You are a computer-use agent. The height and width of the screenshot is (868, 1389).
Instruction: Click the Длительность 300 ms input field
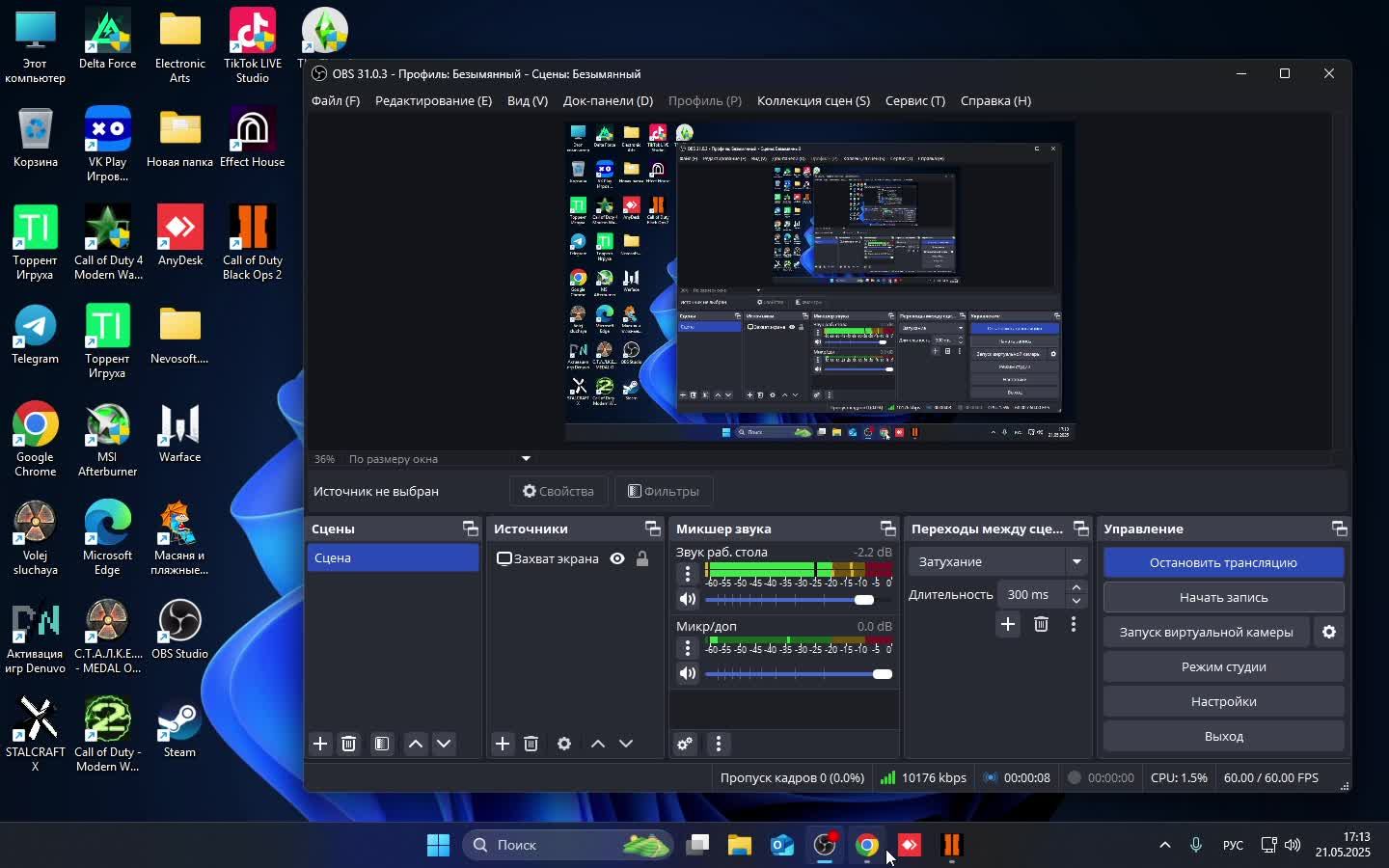click(x=1032, y=594)
